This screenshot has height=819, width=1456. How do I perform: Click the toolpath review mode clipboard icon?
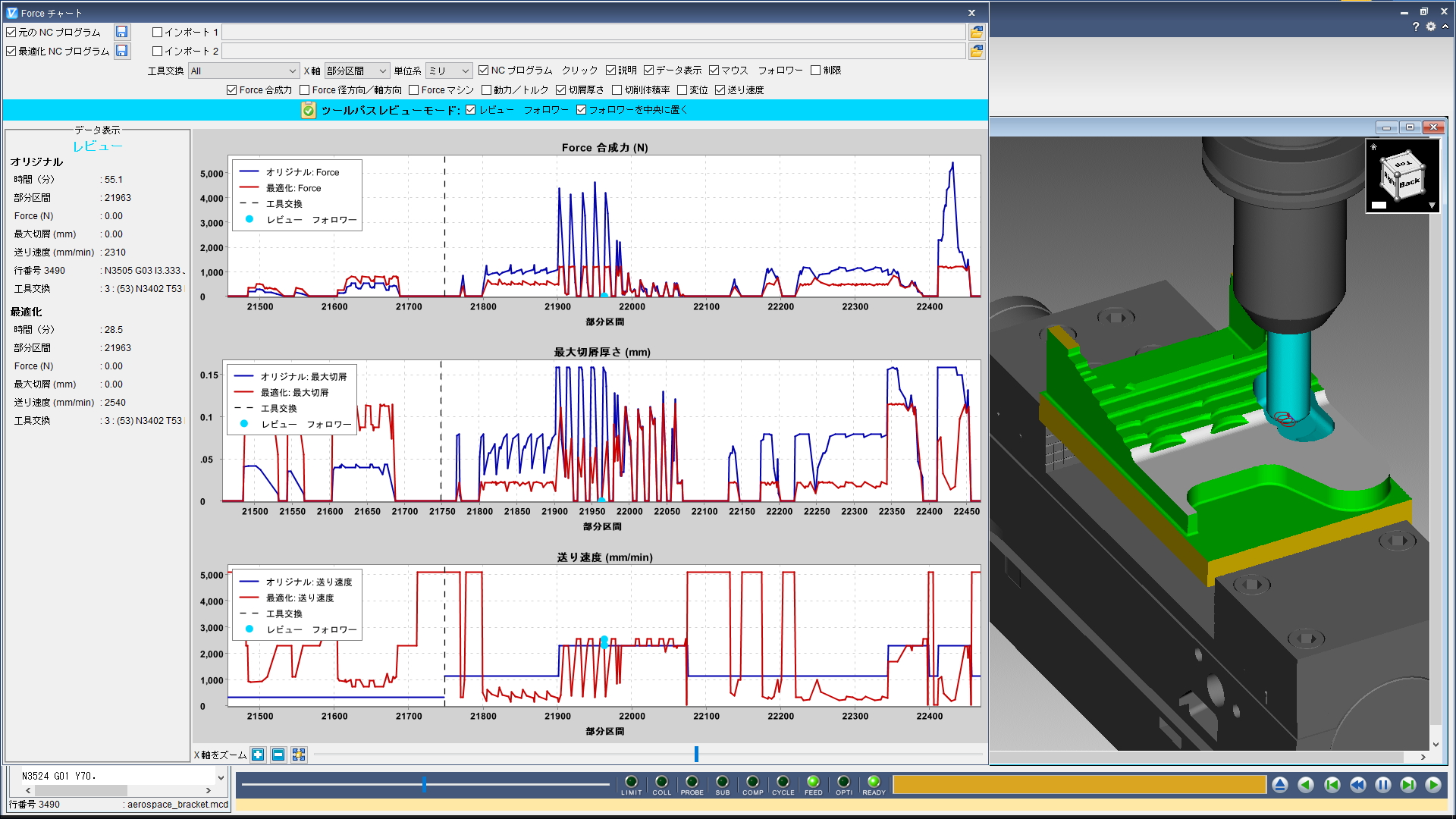click(x=309, y=110)
